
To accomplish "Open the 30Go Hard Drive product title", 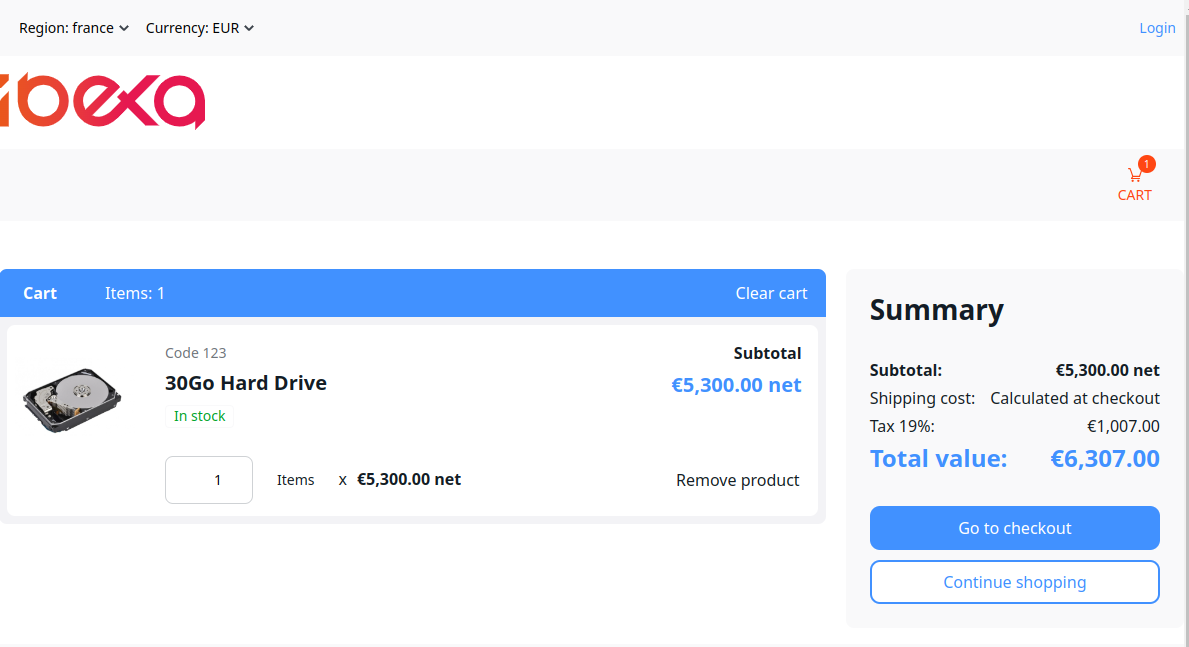I will tap(246, 383).
